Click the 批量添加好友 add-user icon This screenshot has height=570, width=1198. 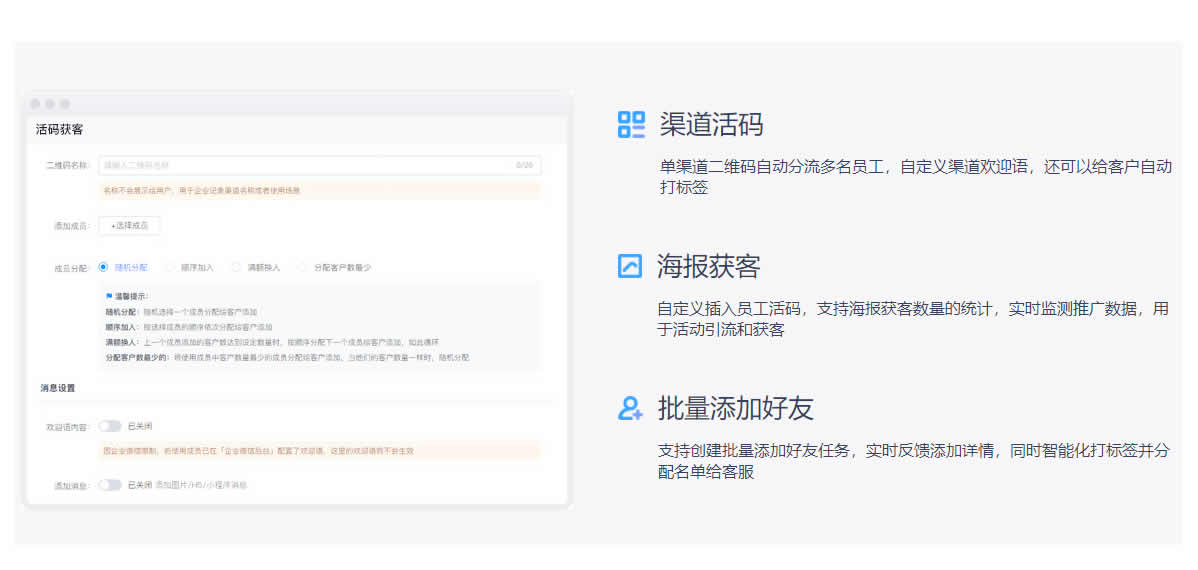coord(630,408)
